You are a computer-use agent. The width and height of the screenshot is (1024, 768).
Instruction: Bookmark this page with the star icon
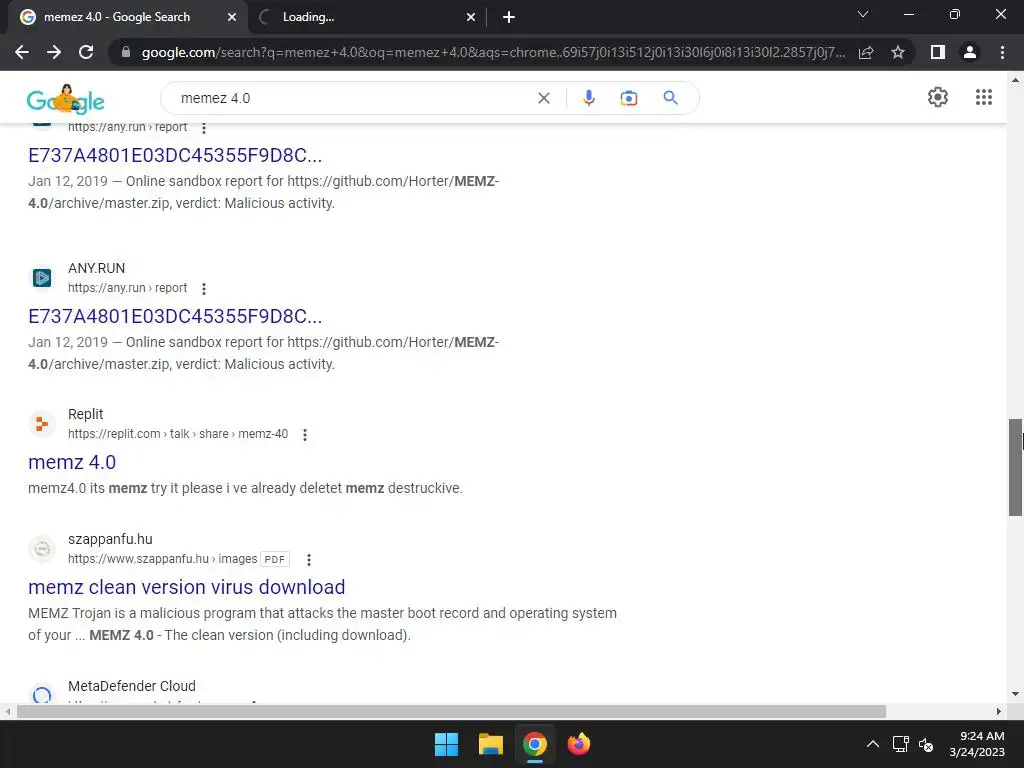coord(898,52)
